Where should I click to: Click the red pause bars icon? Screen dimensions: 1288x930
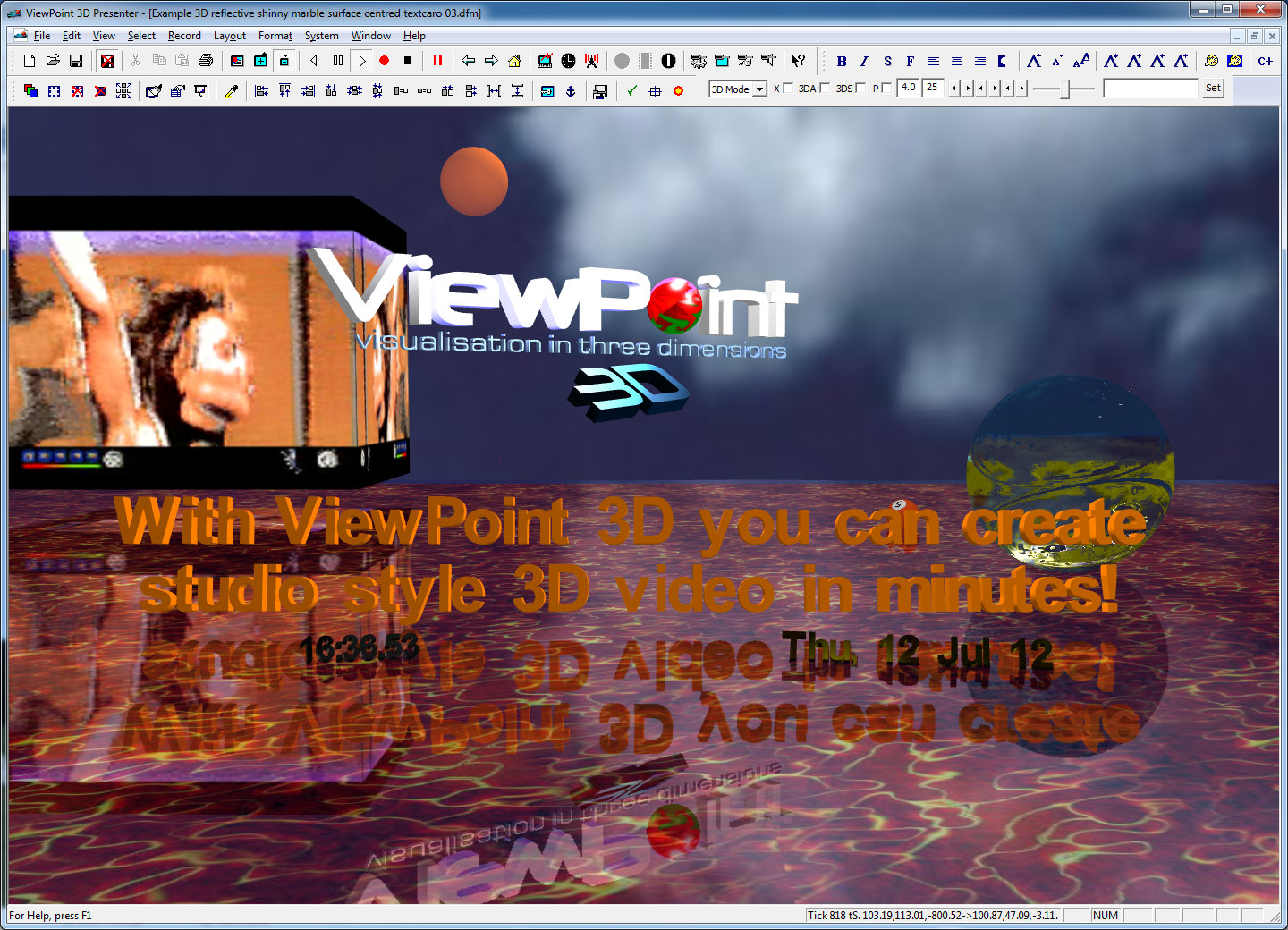(x=437, y=61)
